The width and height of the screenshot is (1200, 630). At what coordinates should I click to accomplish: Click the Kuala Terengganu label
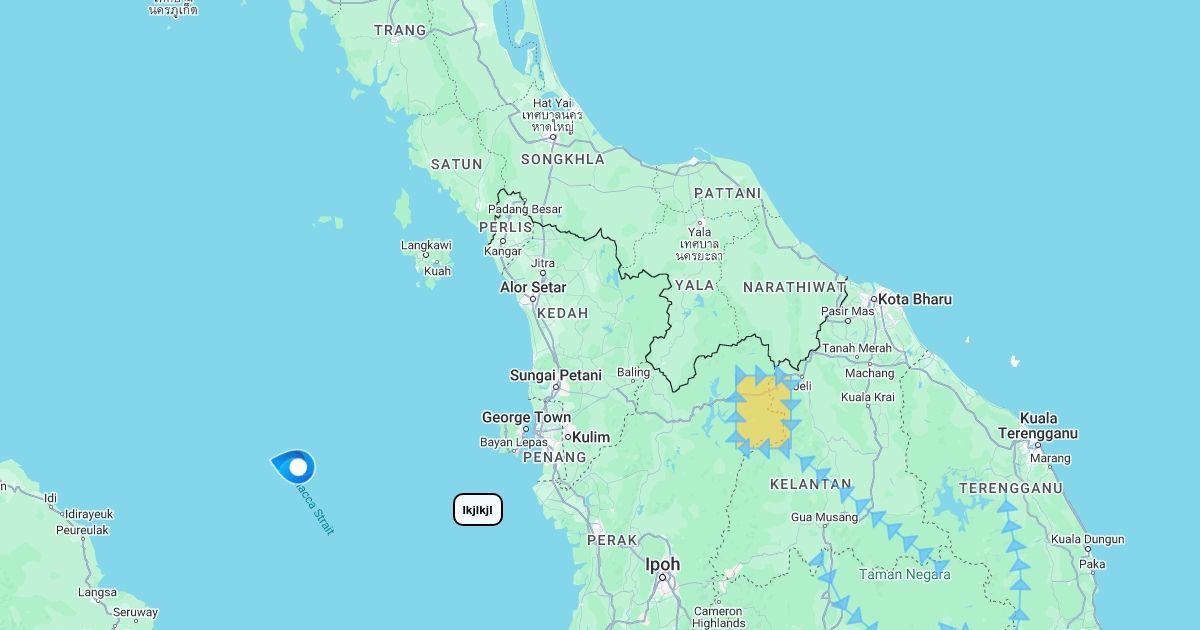pos(1038,426)
